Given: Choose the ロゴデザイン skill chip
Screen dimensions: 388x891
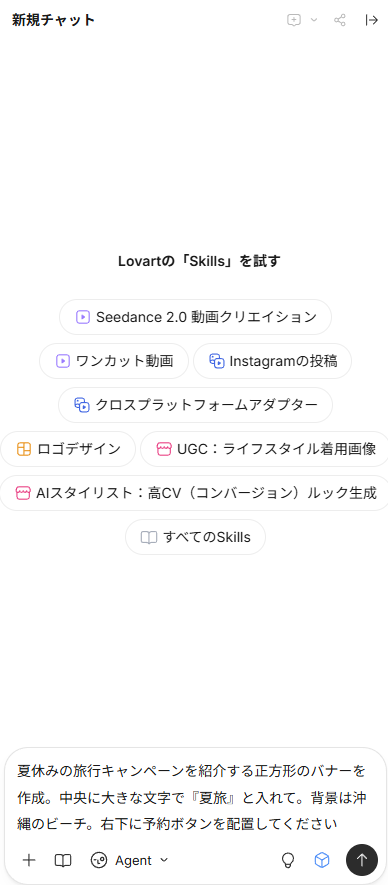Looking at the screenshot, I should tap(68, 449).
